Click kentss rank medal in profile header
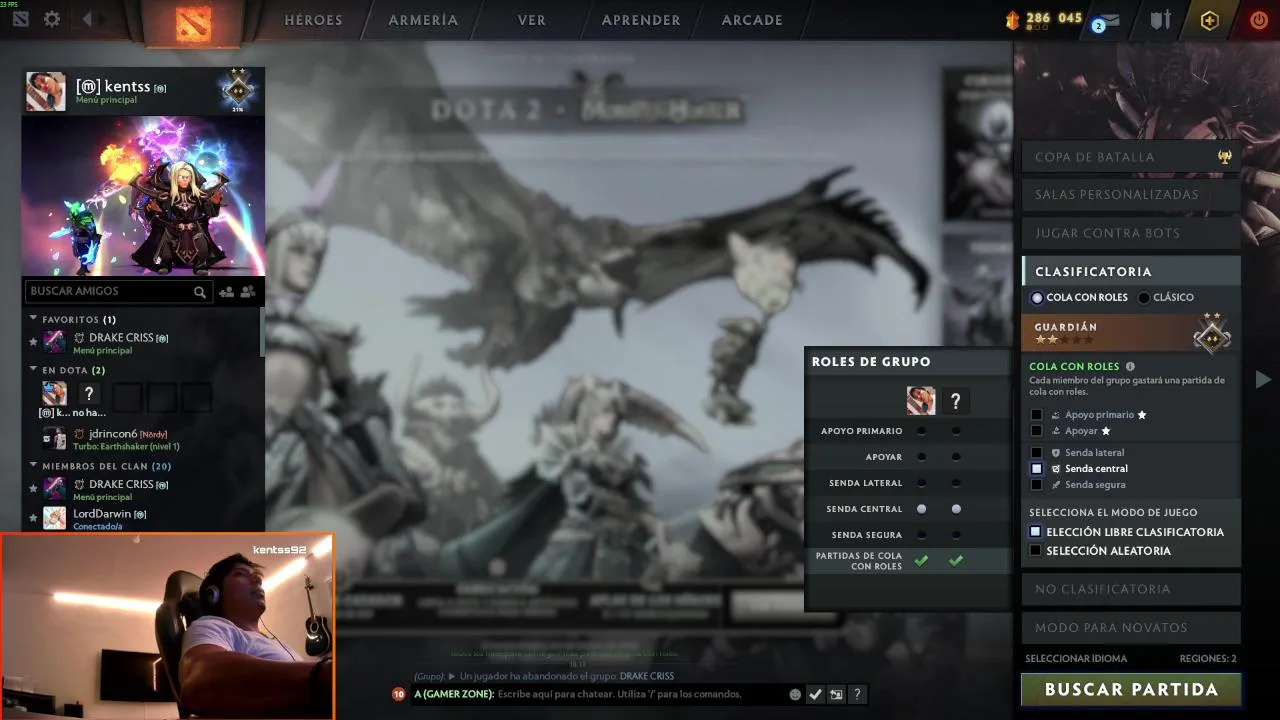Screen dimensions: 1280x720 238,90
